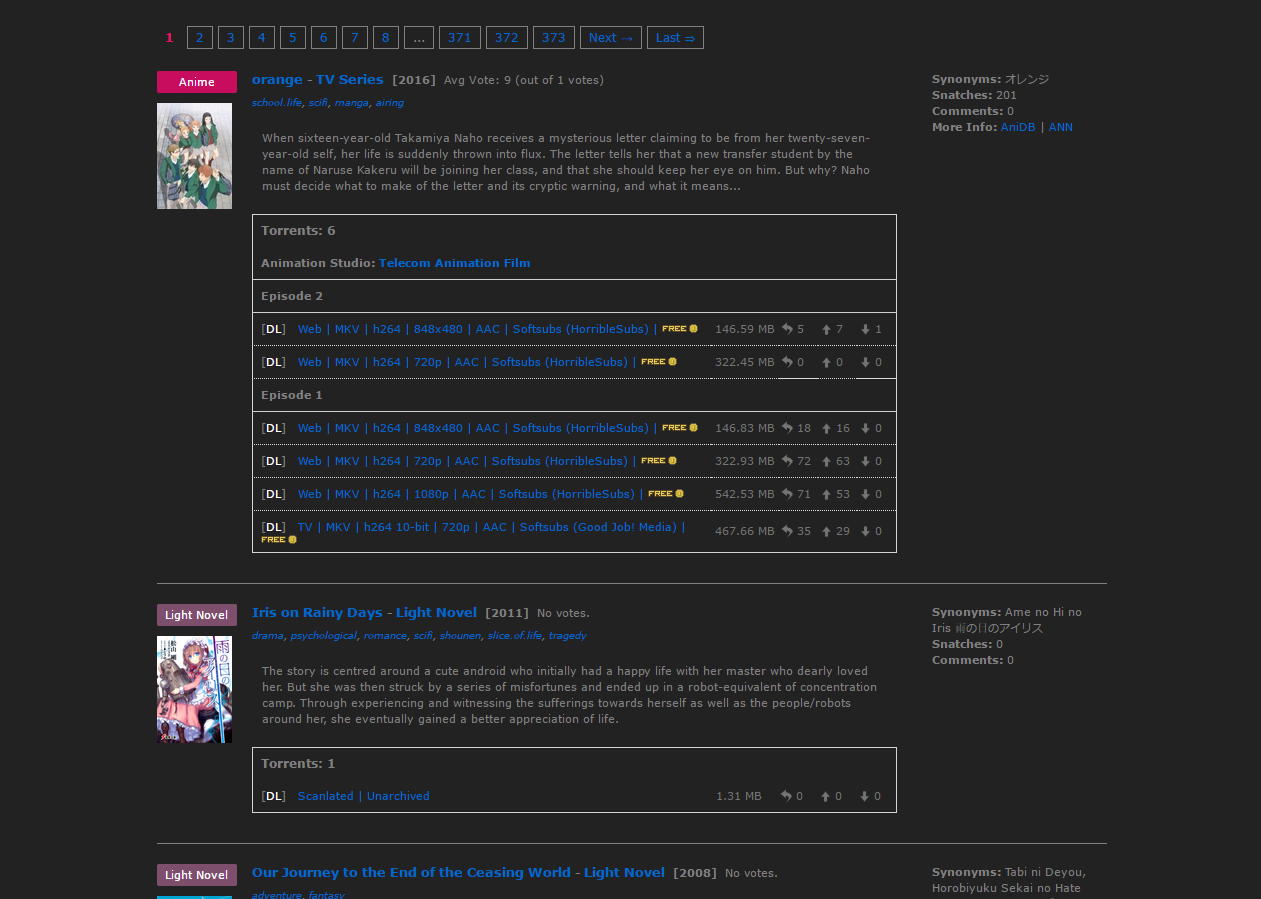
Task: Click the orange cover art thumbnail
Action: [x=194, y=156]
